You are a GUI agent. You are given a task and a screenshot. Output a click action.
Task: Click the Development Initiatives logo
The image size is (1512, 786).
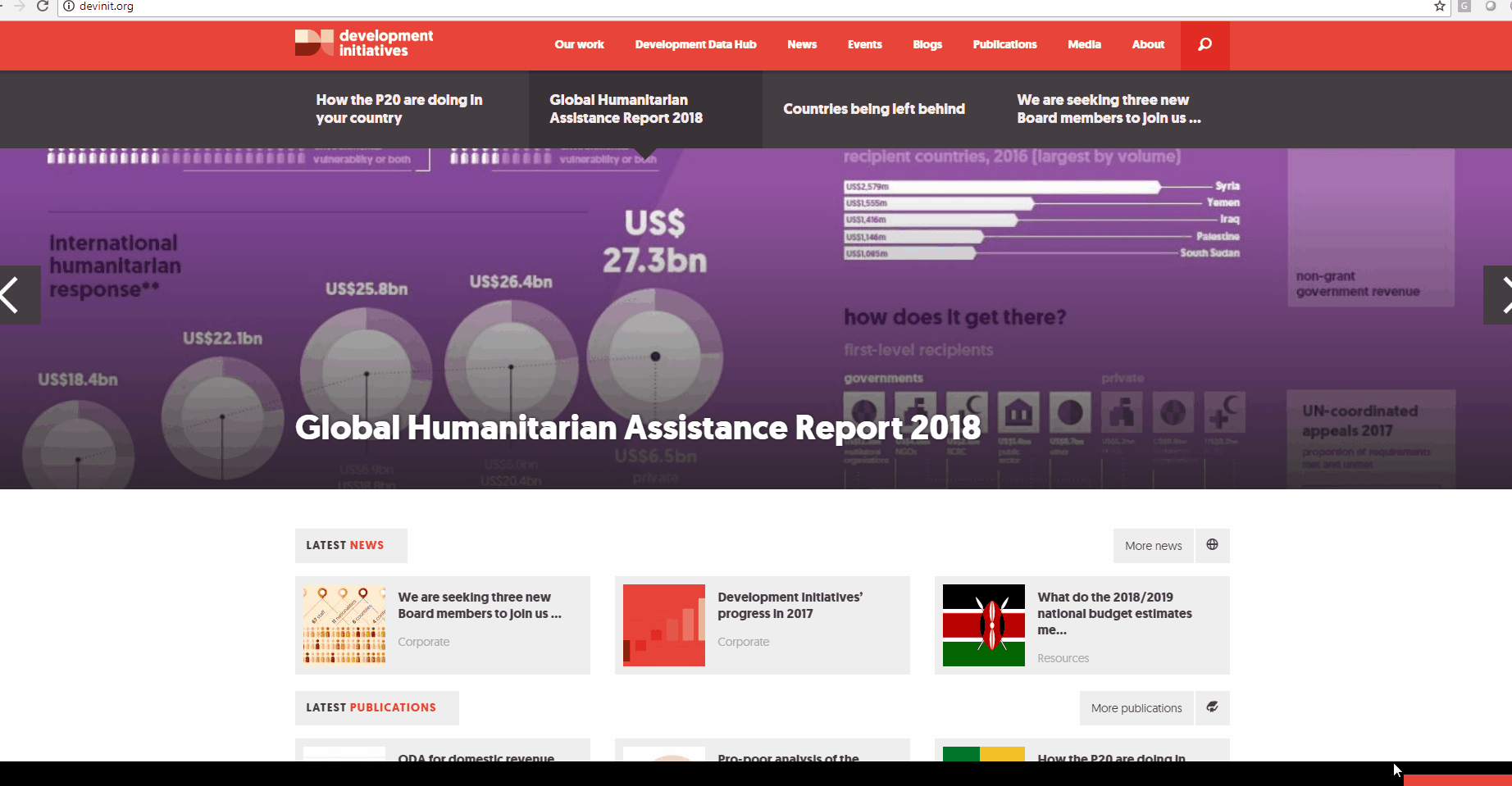click(364, 43)
